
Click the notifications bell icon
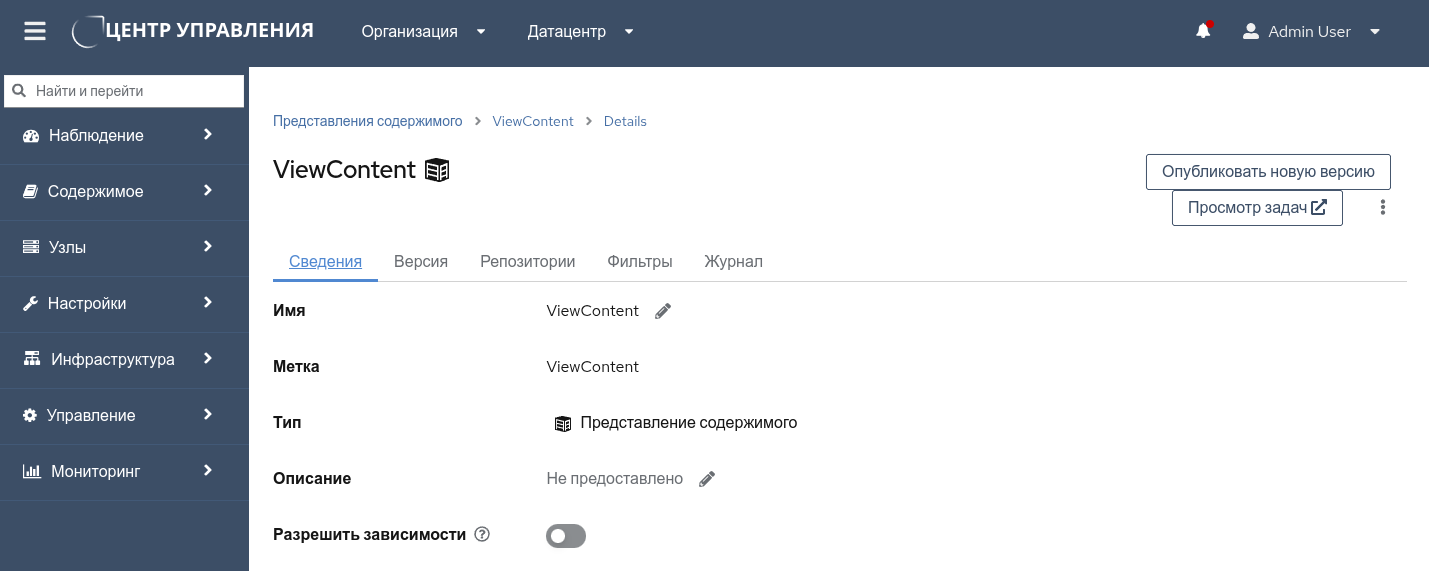click(x=1203, y=32)
